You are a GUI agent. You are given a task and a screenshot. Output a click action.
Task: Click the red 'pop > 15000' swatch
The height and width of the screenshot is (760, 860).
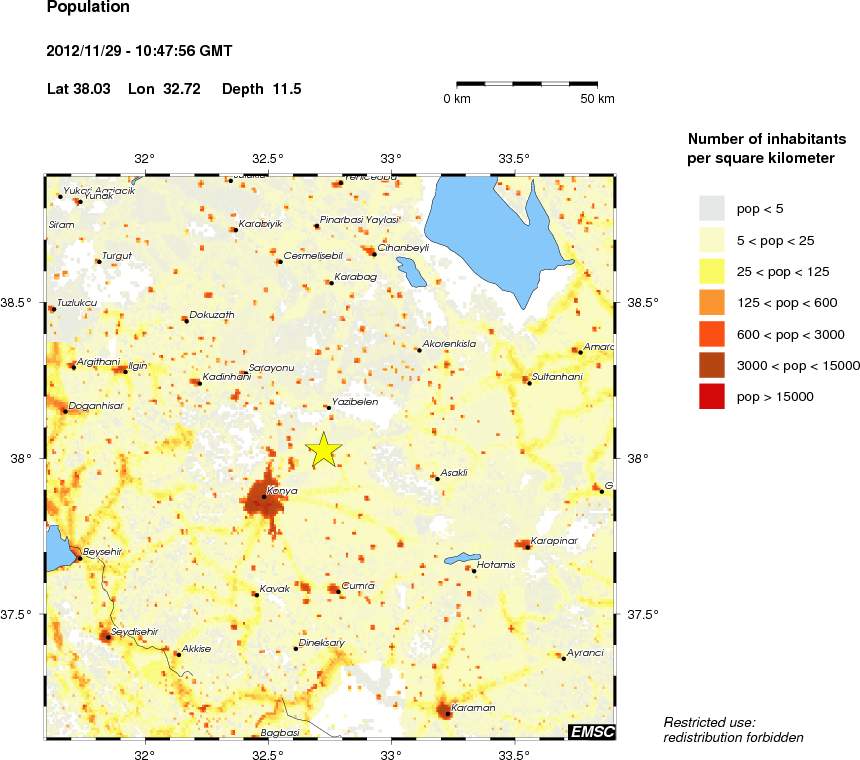point(712,396)
